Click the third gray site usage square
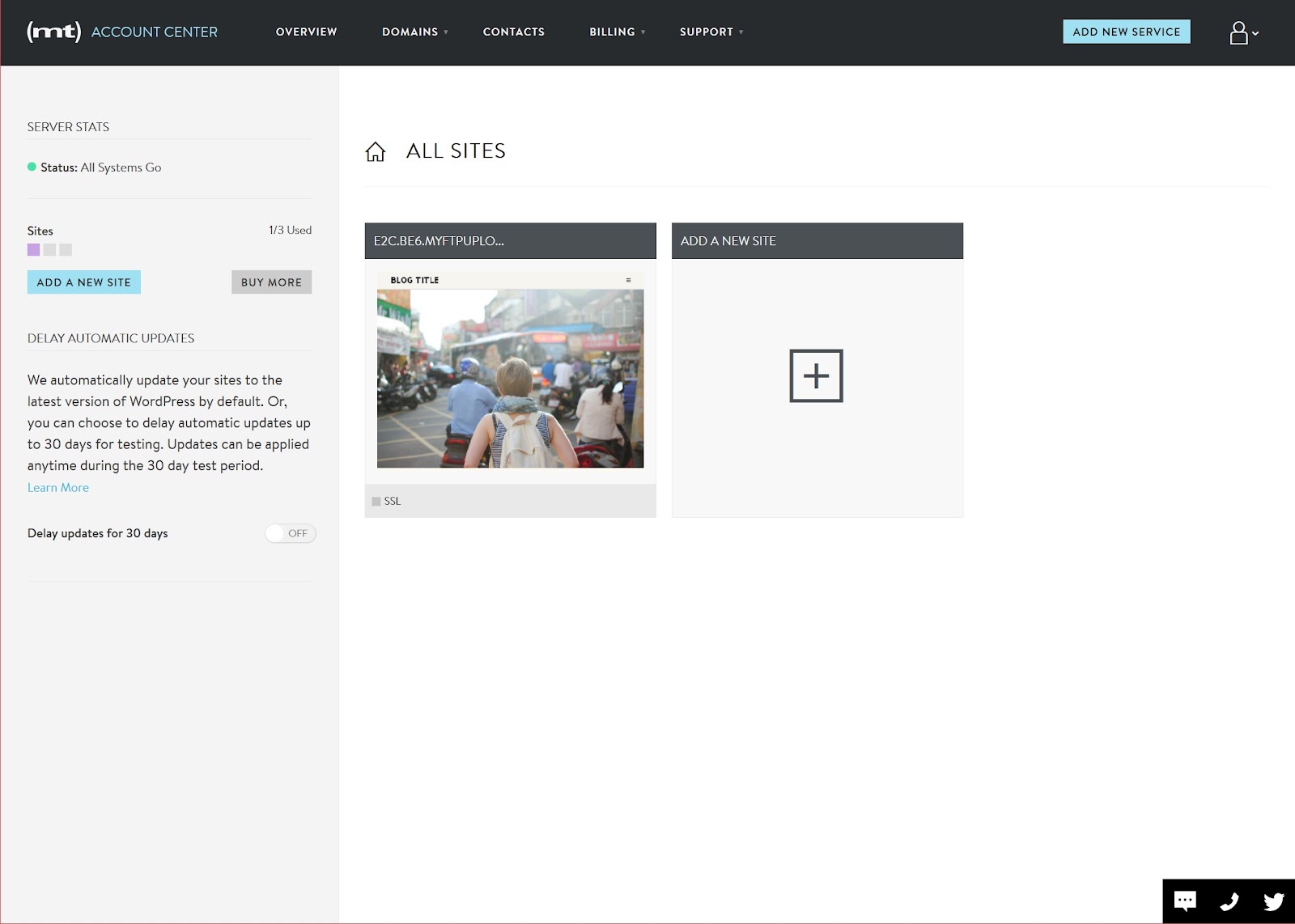The image size is (1295, 924). click(x=66, y=250)
